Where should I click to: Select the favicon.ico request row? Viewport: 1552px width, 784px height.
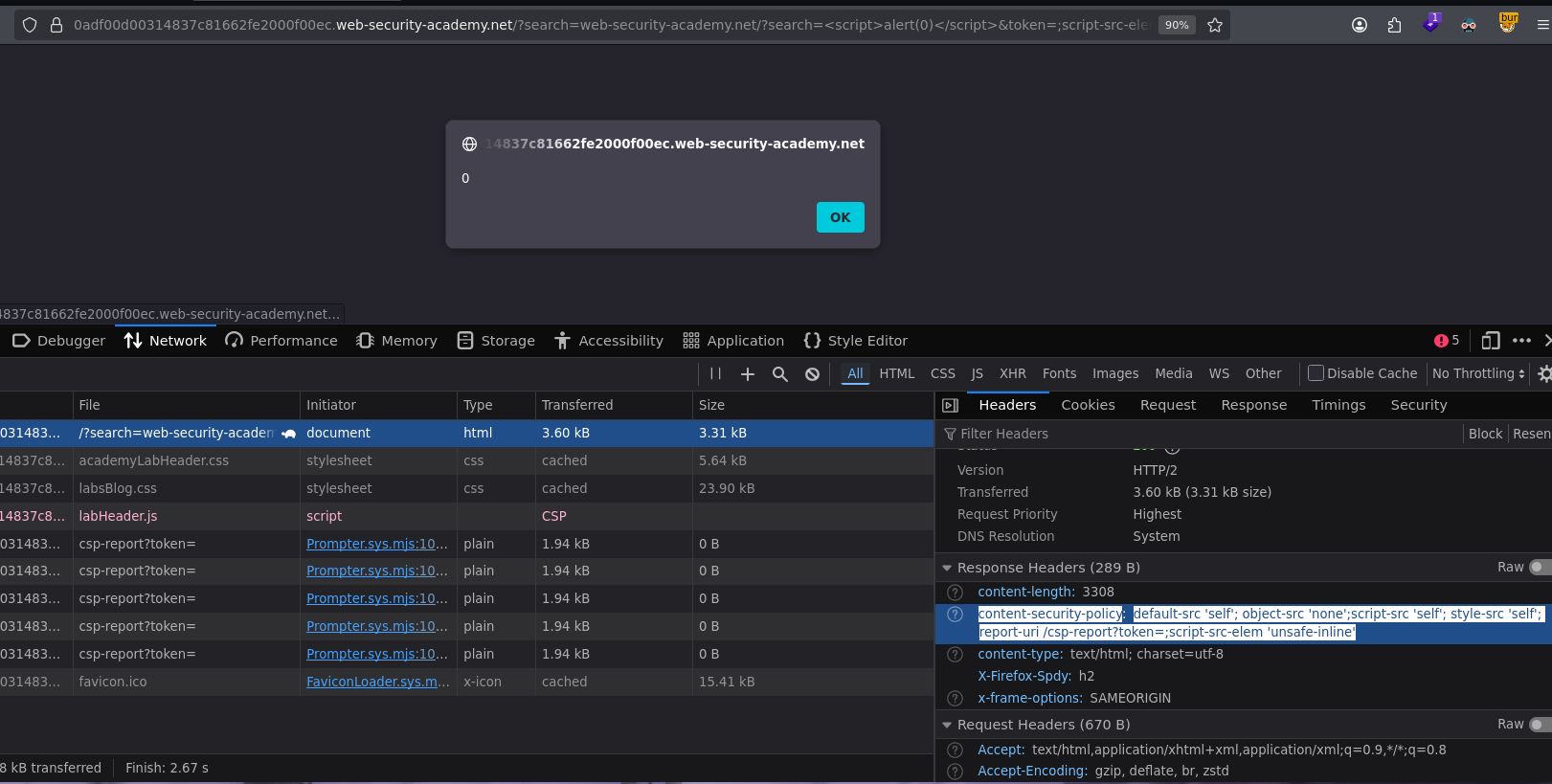pyautogui.click(x=466, y=682)
